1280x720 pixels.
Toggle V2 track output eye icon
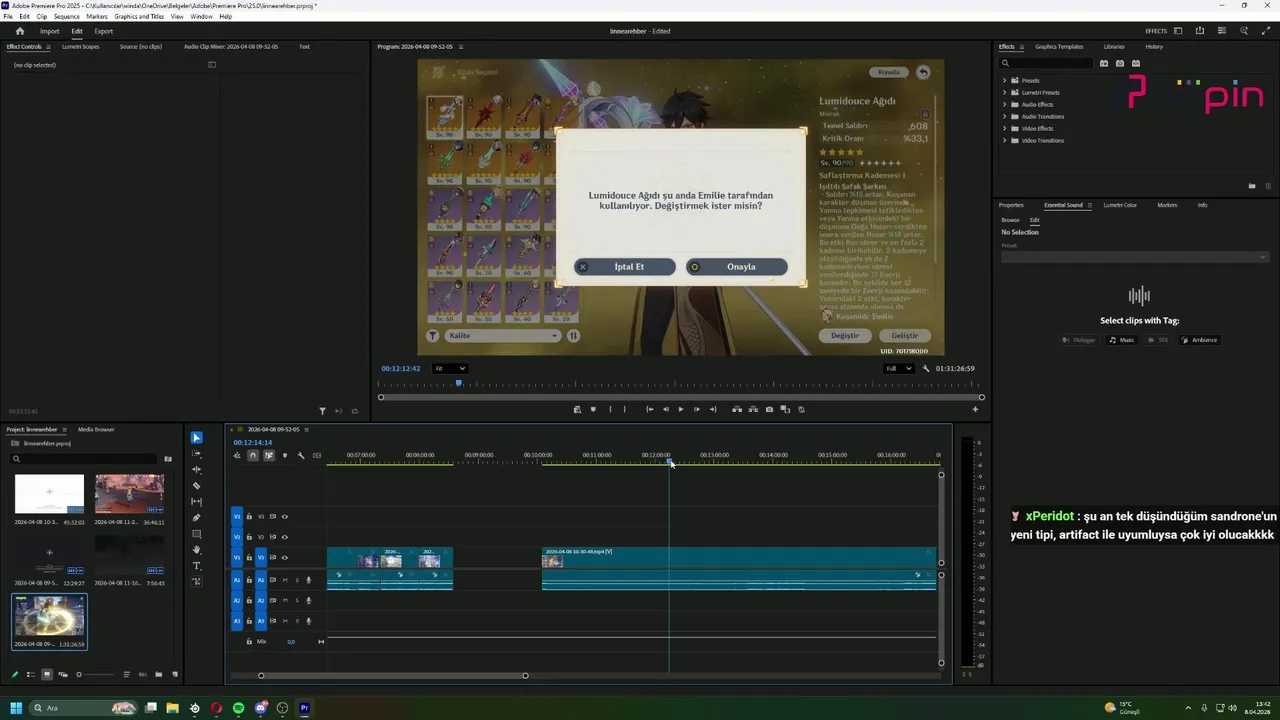(x=285, y=537)
